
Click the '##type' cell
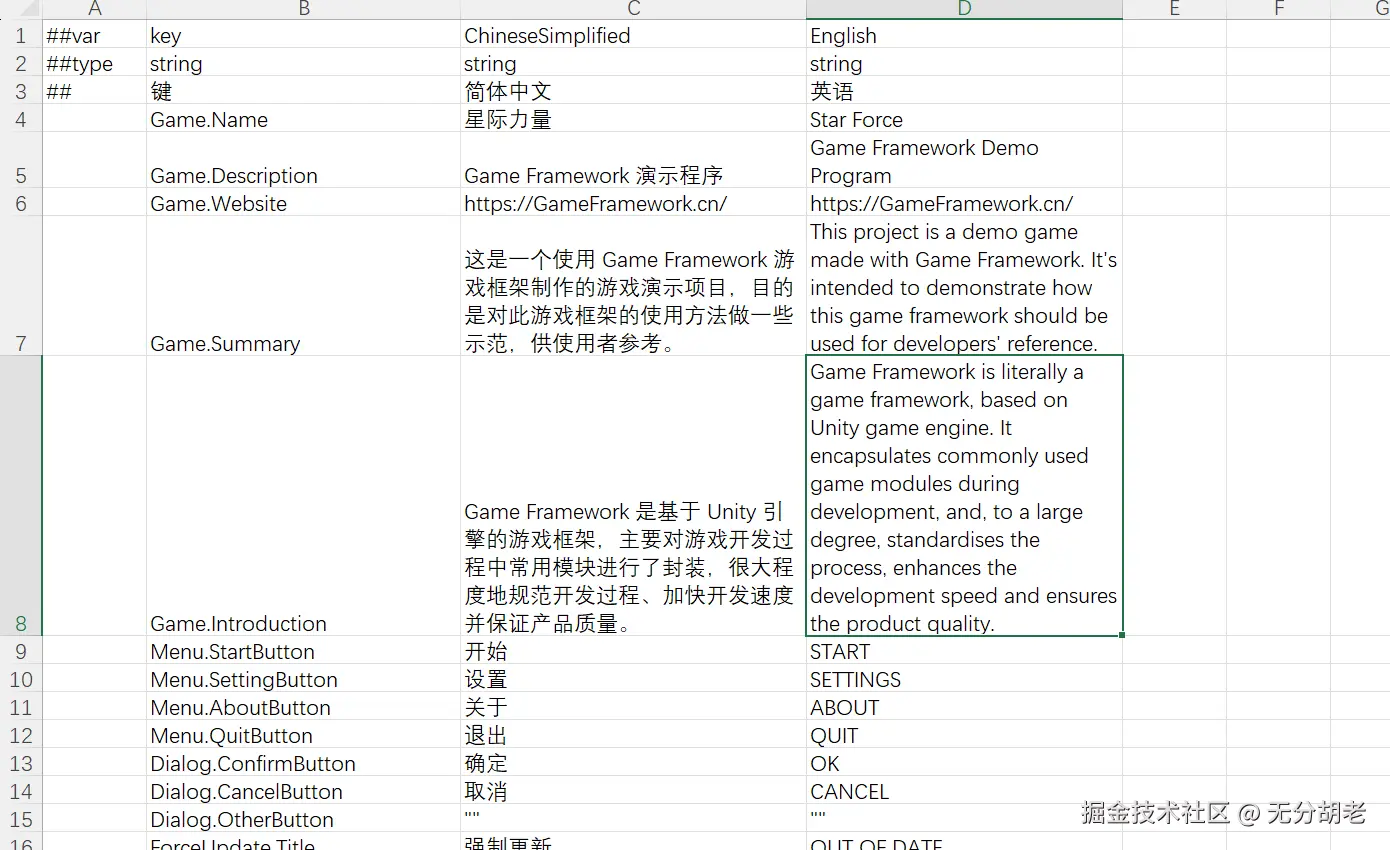click(x=94, y=63)
